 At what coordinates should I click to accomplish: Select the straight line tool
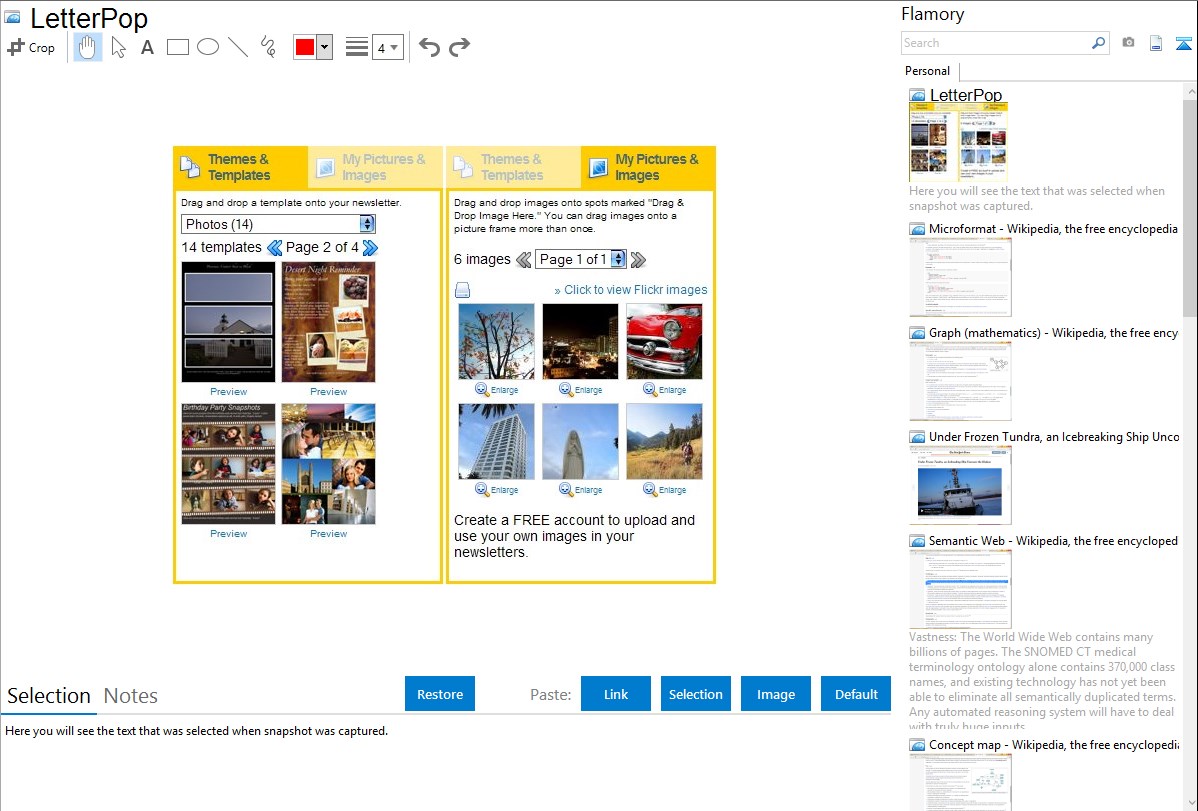point(238,47)
